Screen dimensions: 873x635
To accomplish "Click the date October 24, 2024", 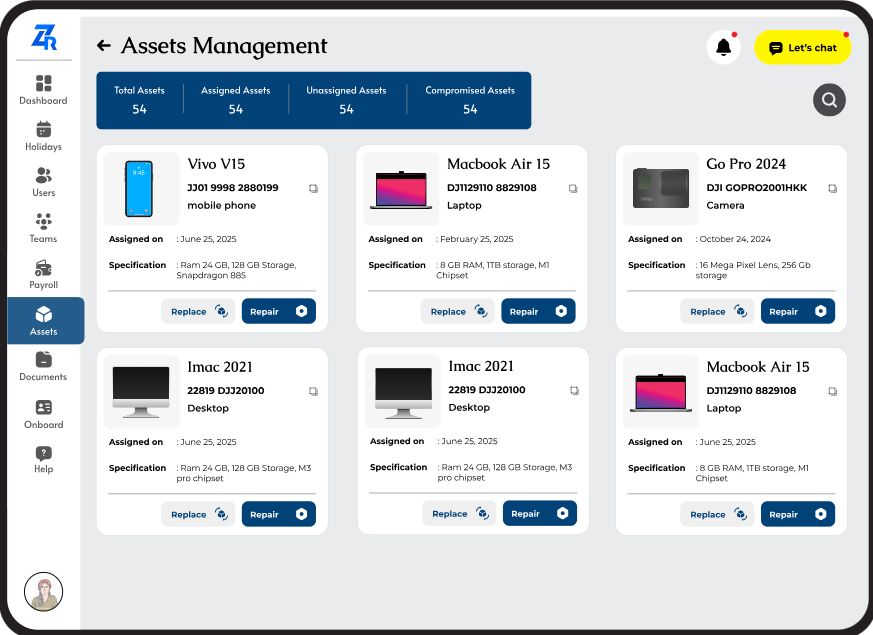I will [x=735, y=239].
